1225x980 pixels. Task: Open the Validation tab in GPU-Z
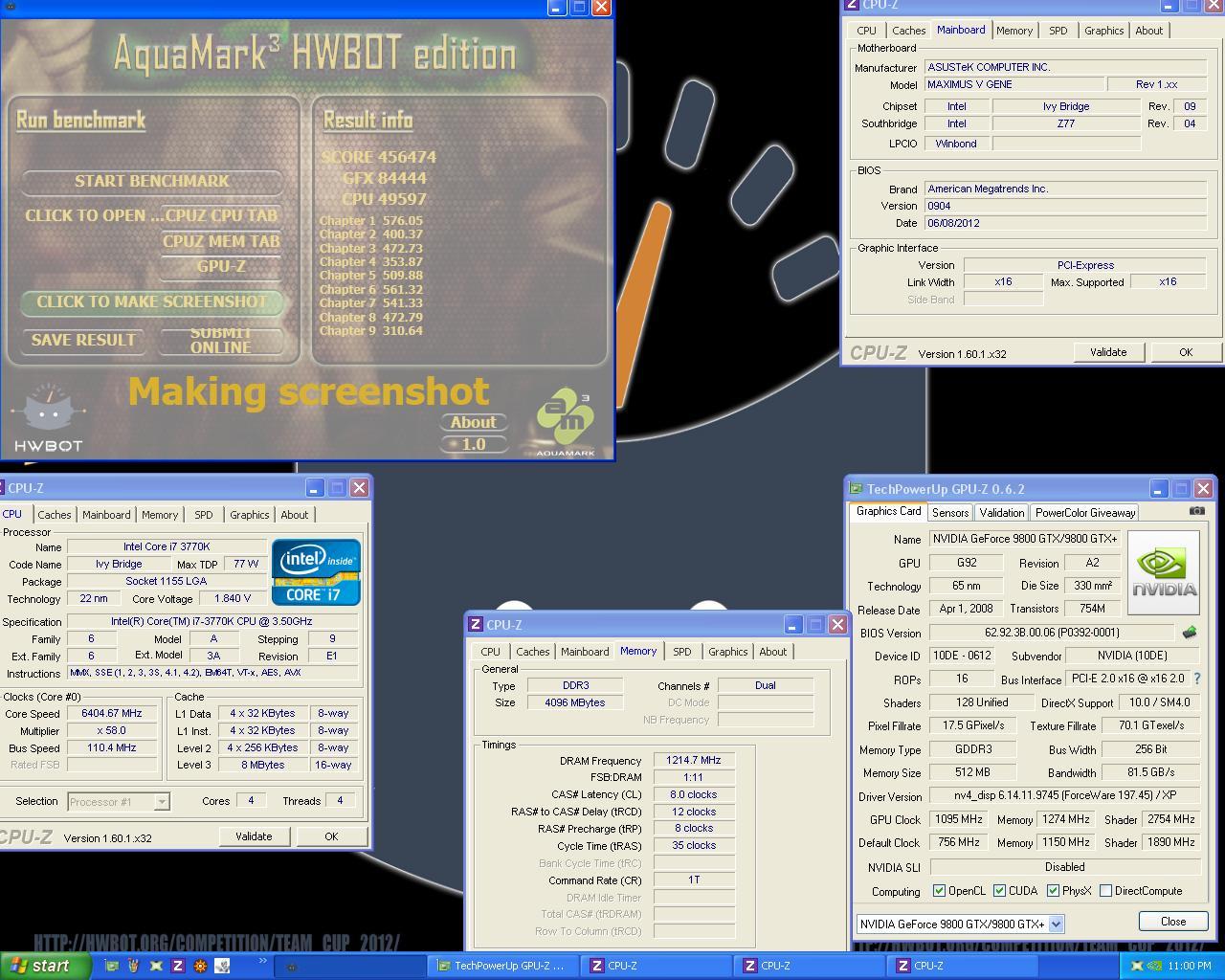(1002, 513)
